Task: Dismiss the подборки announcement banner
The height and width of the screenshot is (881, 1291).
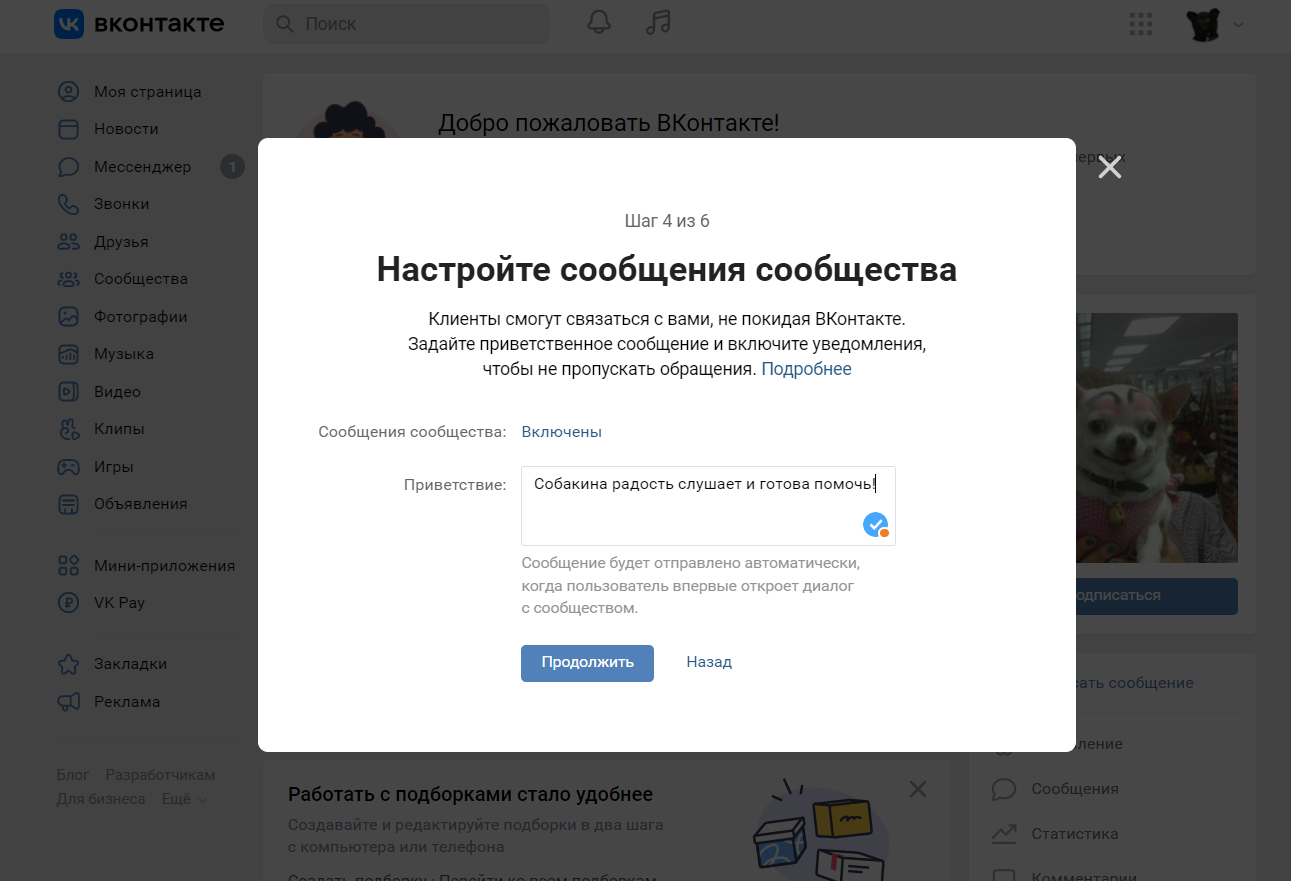Action: tap(918, 789)
